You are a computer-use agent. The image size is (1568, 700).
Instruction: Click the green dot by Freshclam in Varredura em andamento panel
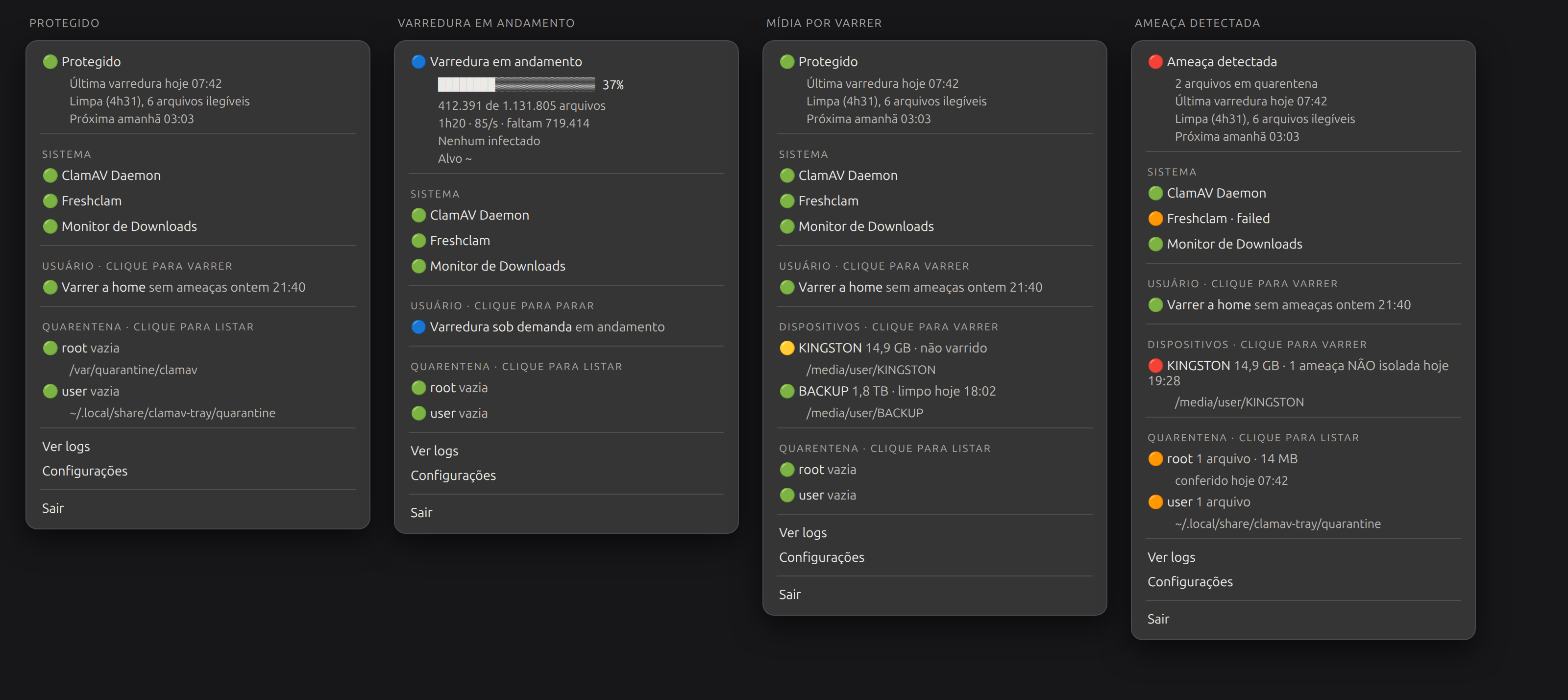(418, 240)
